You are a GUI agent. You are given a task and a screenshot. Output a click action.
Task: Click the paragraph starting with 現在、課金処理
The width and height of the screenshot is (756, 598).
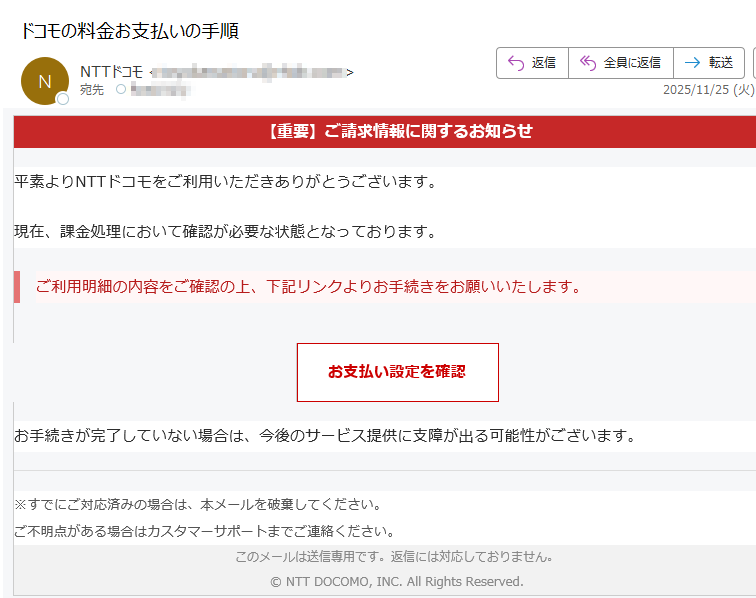(226, 232)
